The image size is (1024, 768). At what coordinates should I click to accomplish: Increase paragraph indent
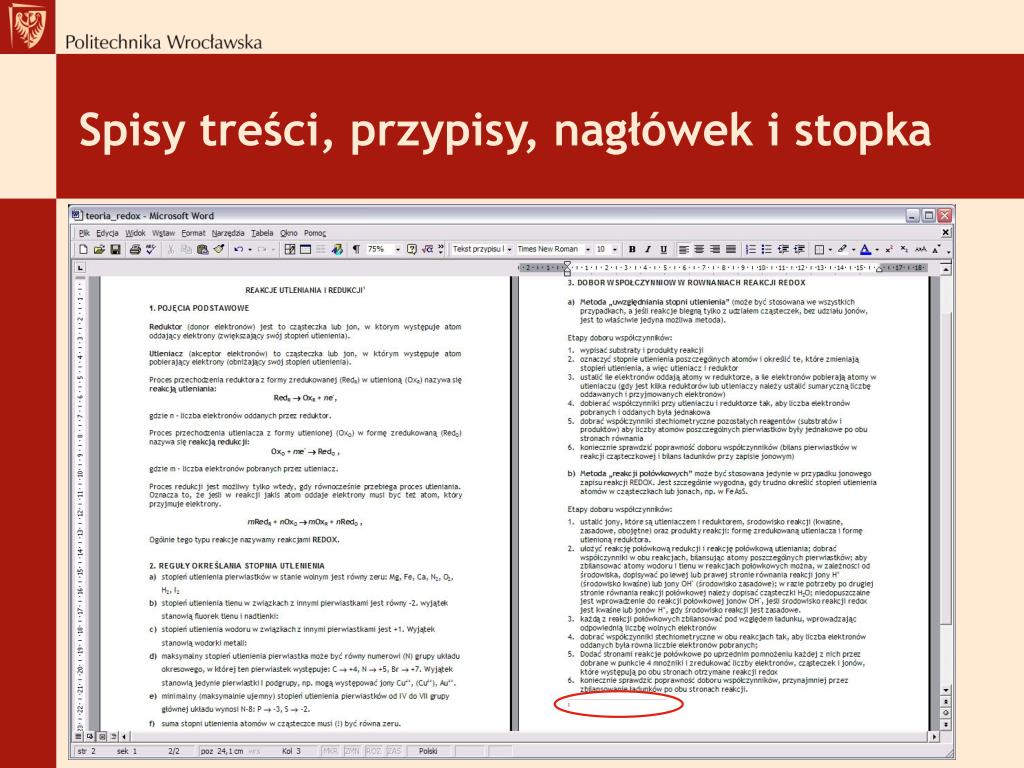pyautogui.click(x=799, y=249)
